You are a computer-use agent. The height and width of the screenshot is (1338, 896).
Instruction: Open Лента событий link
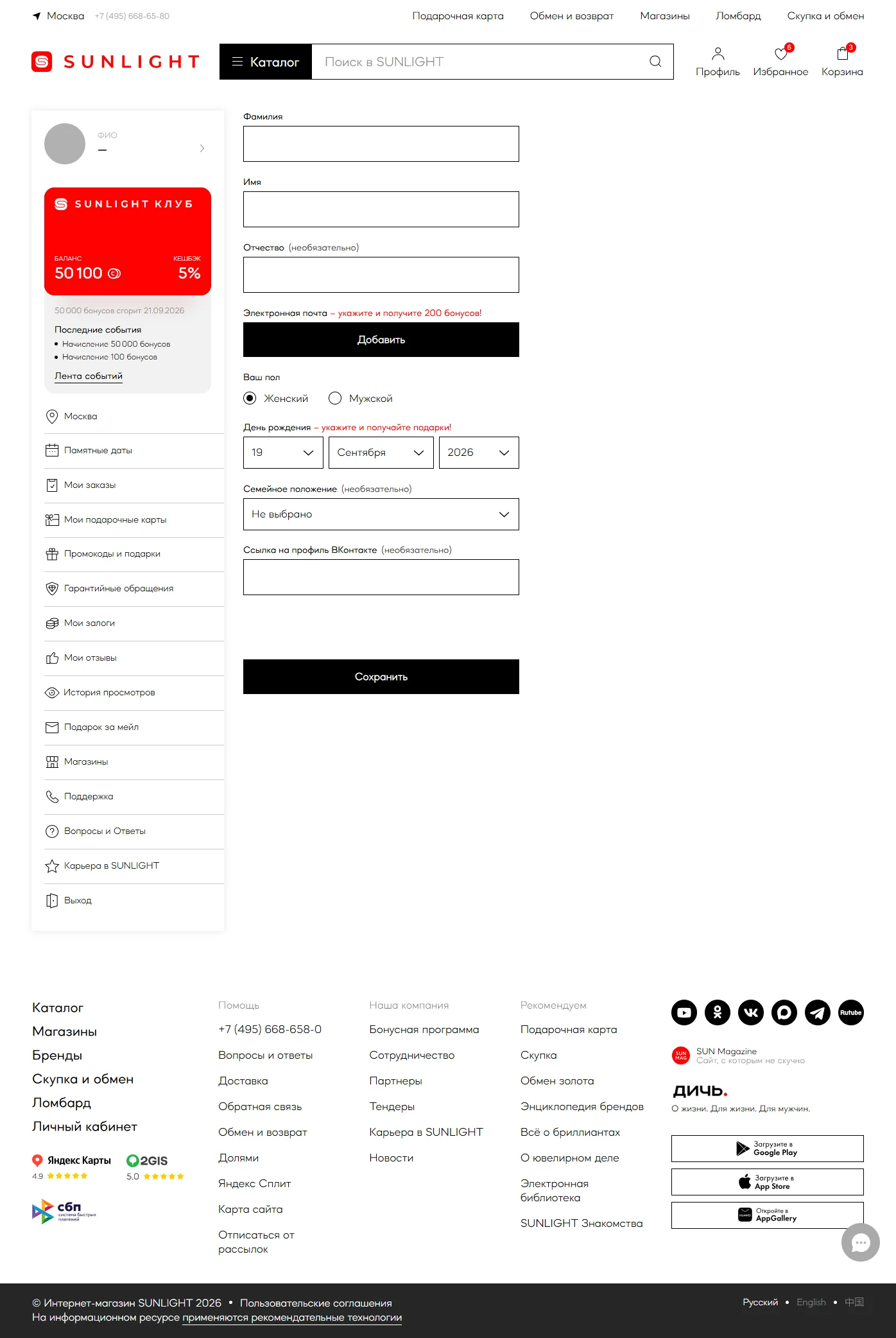click(x=89, y=376)
